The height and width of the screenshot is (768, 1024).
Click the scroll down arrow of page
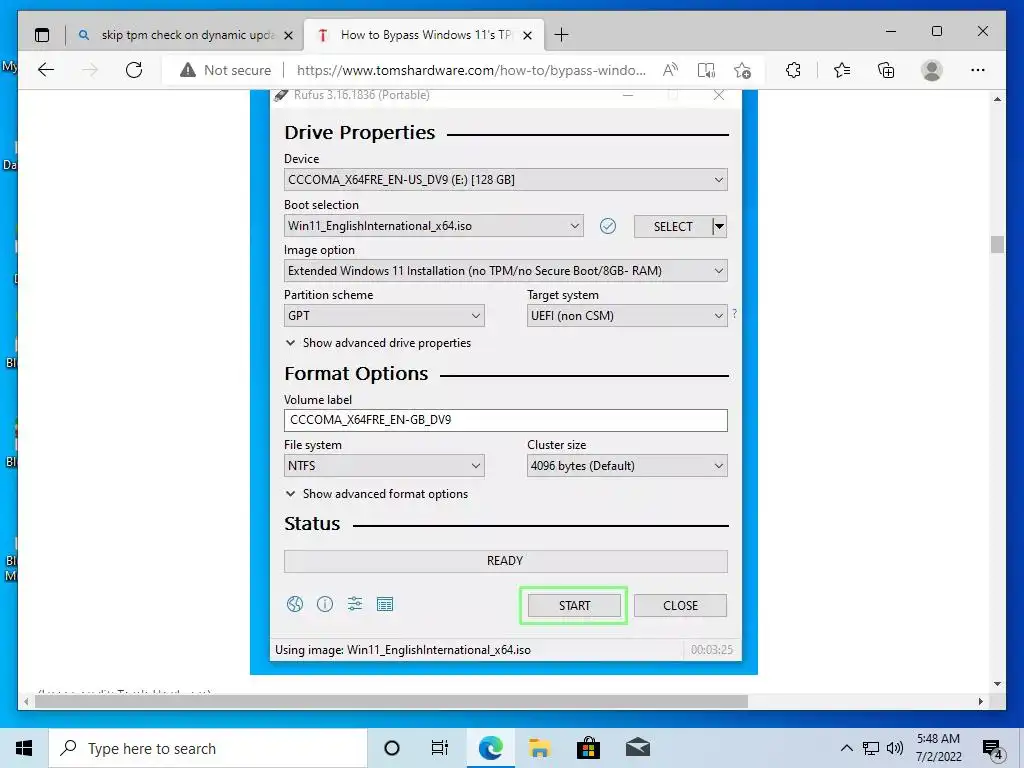[997, 684]
